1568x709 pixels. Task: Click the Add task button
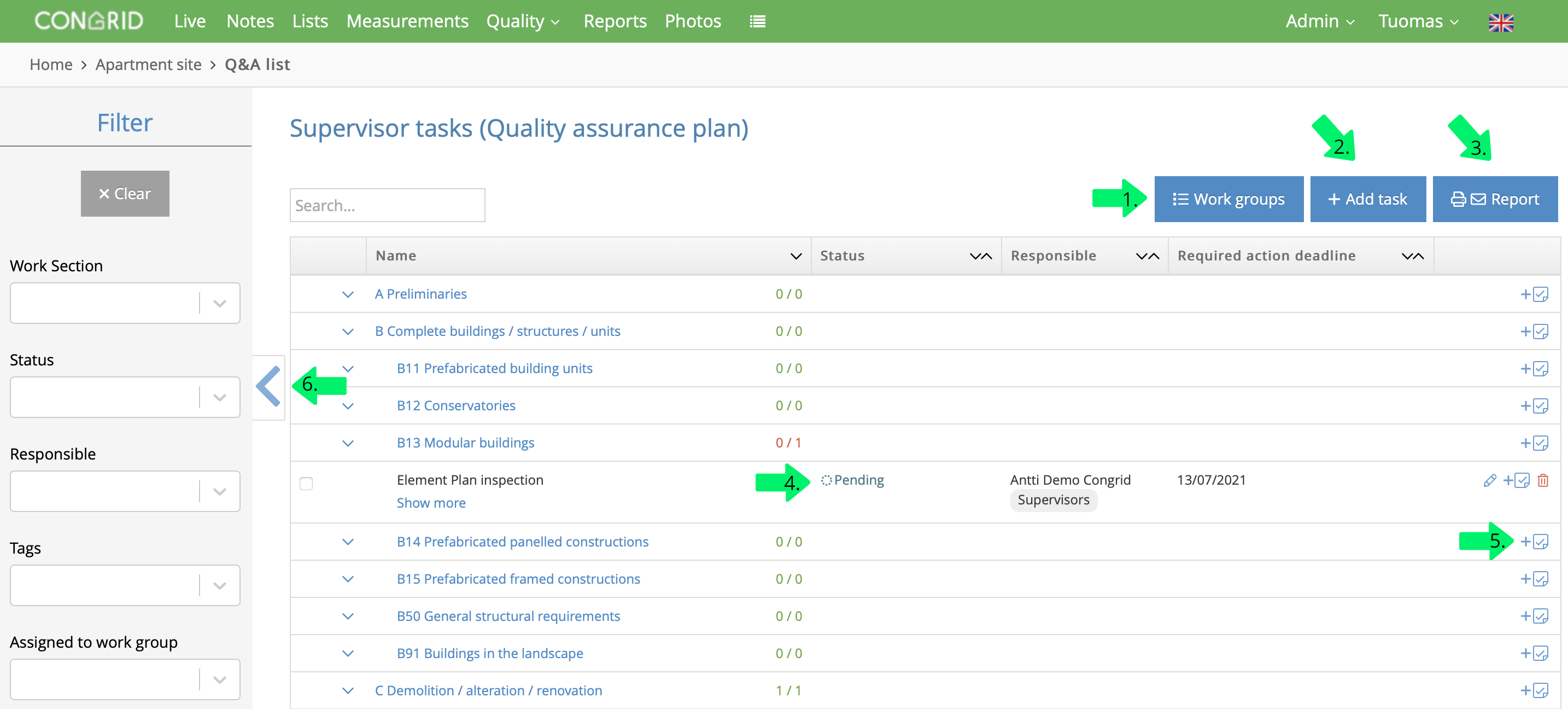[x=1367, y=199]
